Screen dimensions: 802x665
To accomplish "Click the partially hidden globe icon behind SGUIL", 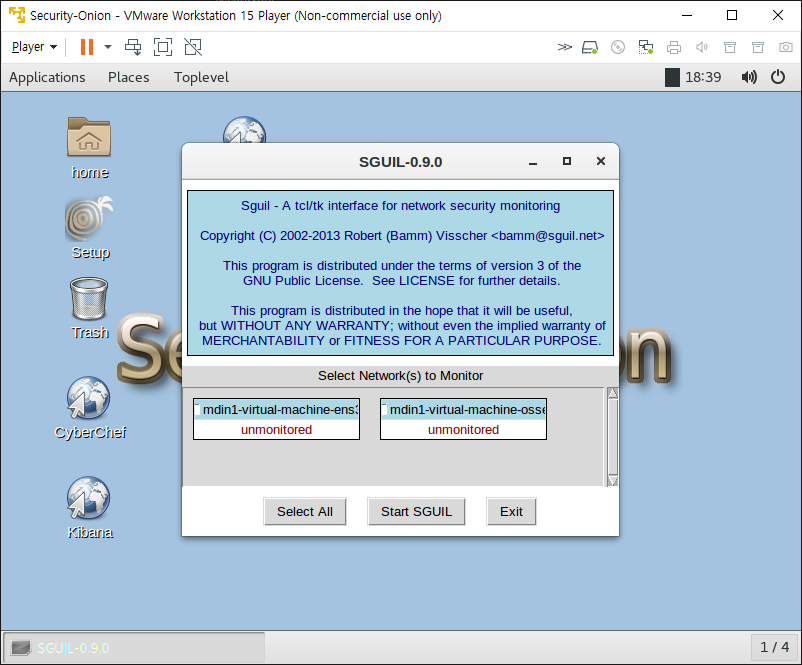I will coord(244,130).
